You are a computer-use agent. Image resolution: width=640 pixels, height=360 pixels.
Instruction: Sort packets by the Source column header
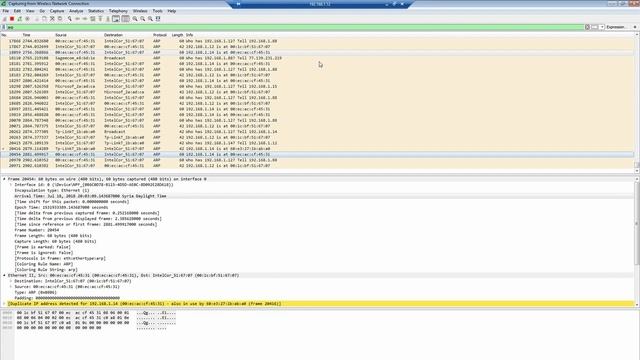61,35
